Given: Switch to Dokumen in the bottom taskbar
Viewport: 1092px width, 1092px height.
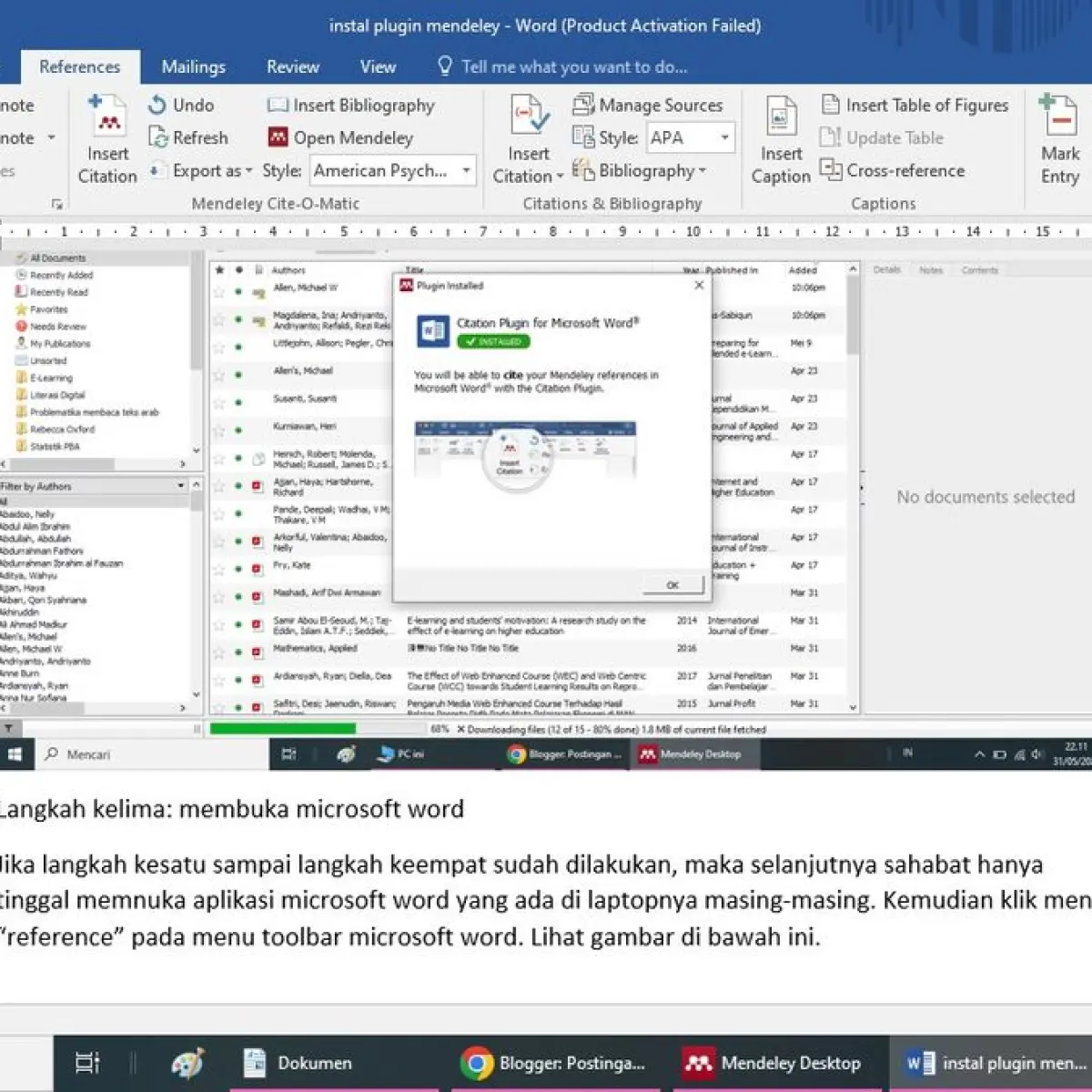Looking at the screenshot, I should point(298,1063).
